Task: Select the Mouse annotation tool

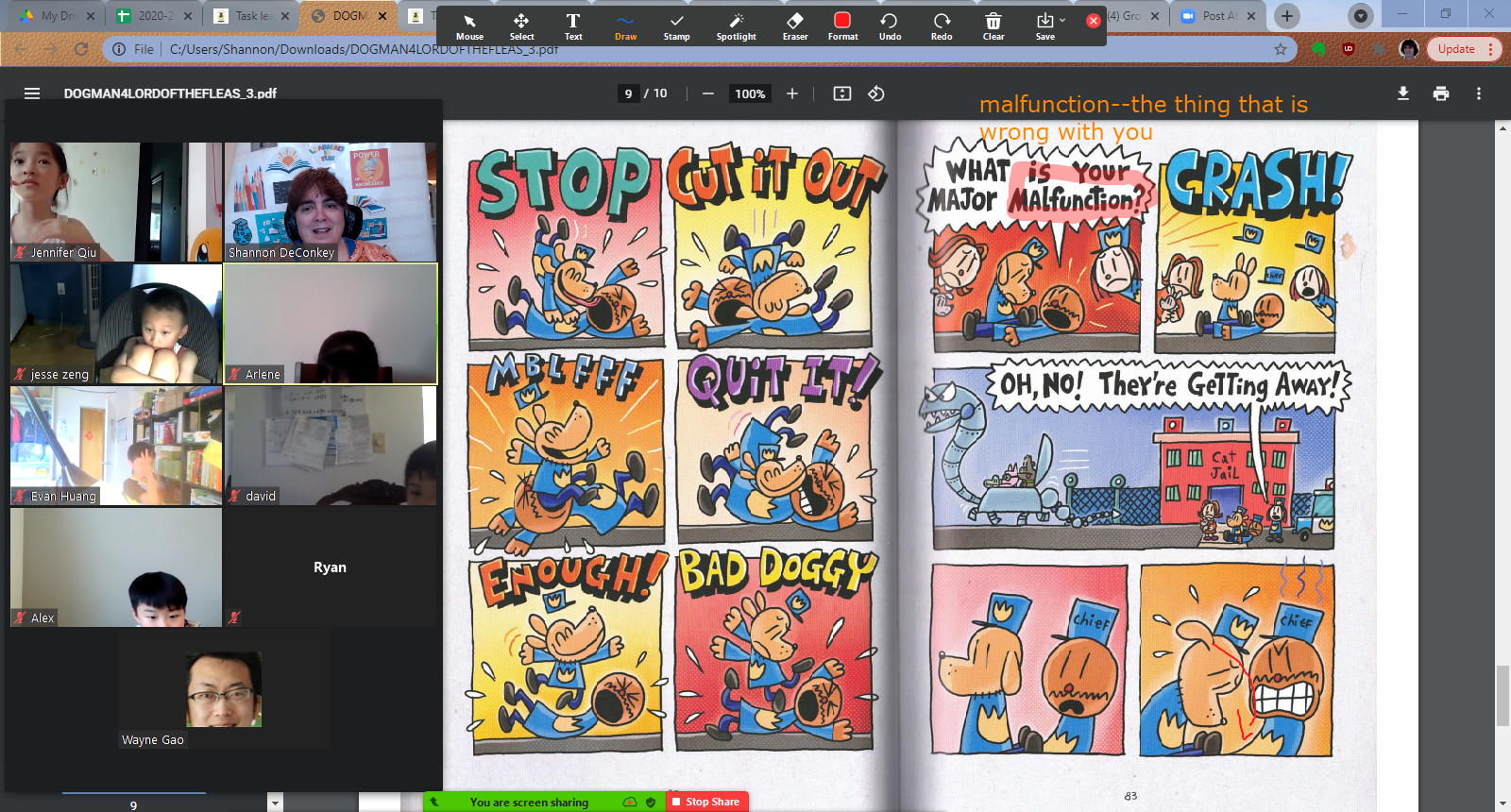Action: point(469,26)
